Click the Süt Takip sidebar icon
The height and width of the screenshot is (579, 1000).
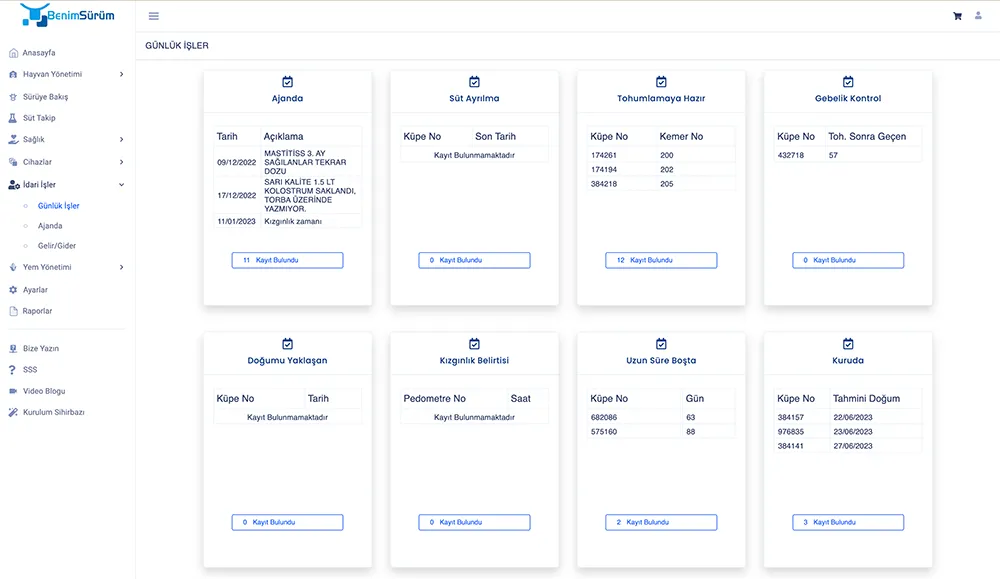13,118
